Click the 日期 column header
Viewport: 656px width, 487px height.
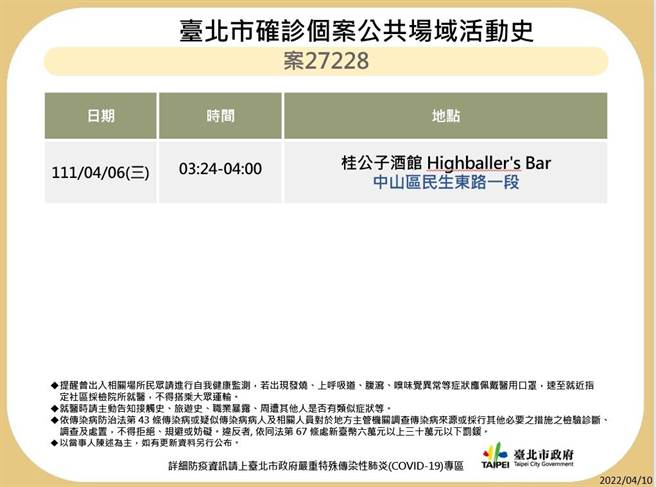click(x=100, y=116)
